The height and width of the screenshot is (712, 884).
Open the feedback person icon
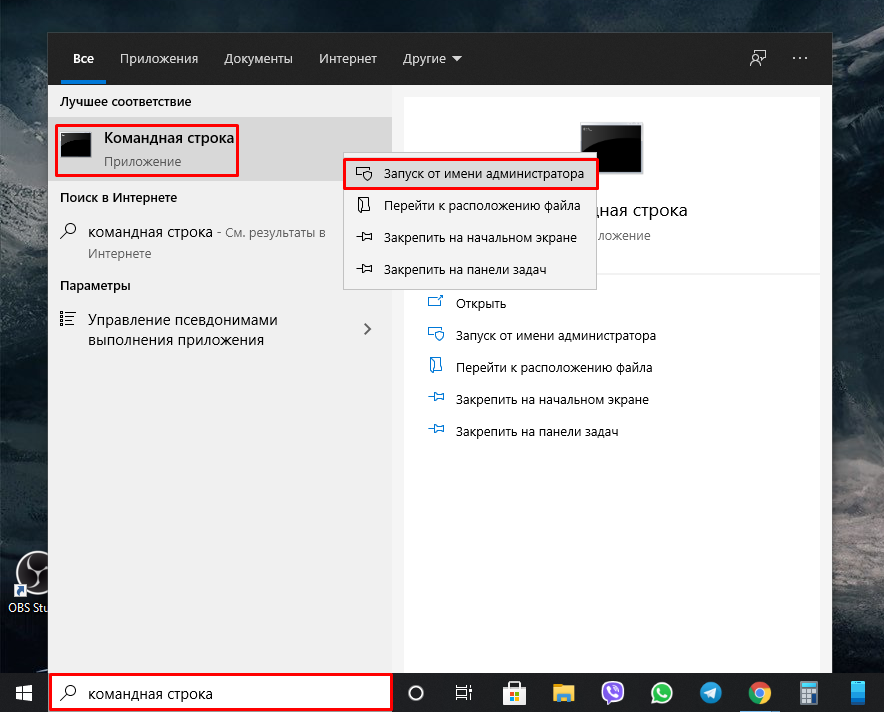[x=758, y=58]
